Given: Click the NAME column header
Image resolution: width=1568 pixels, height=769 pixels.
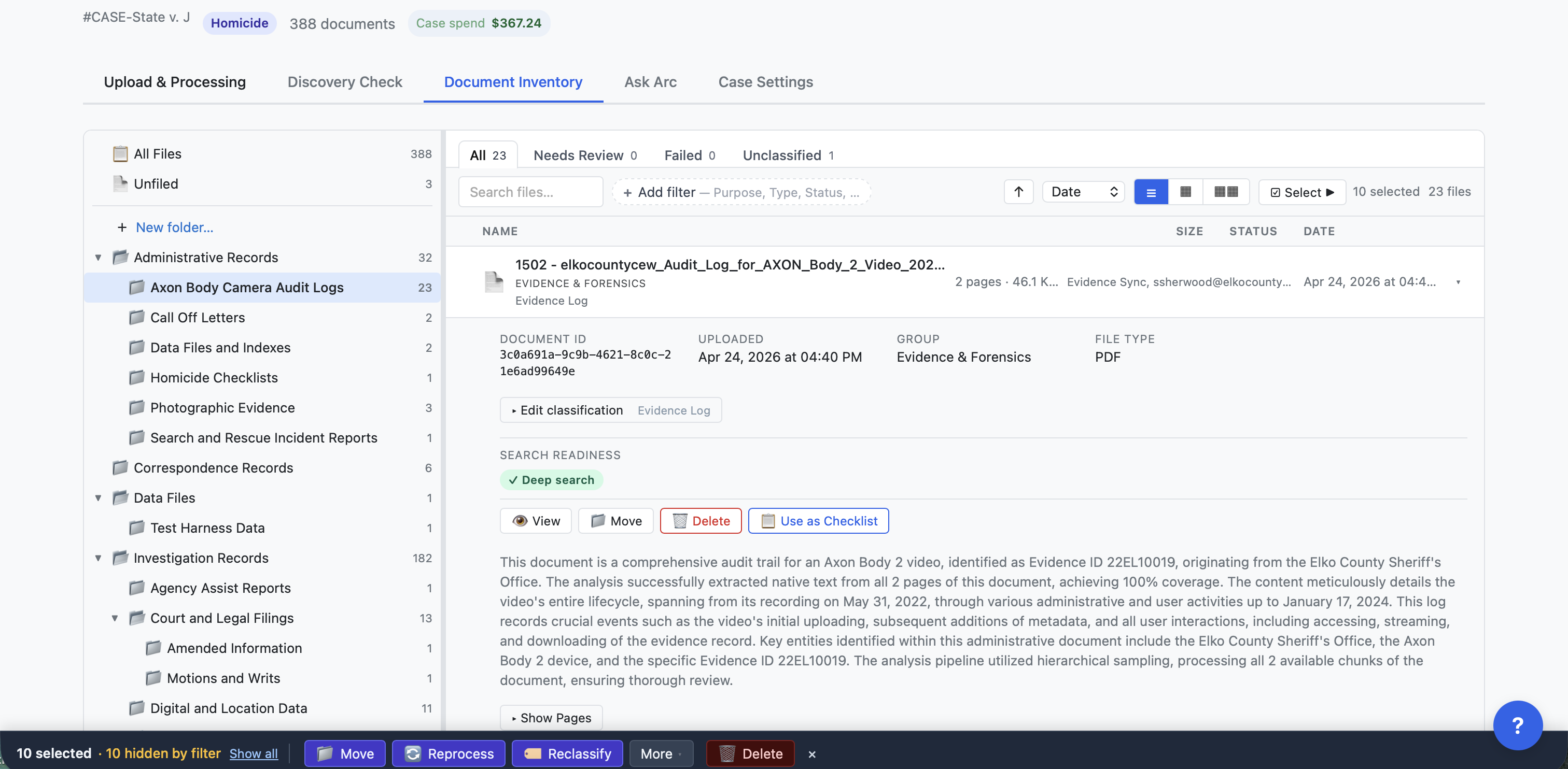Looking at the screenshot, I should coord(500,231).
